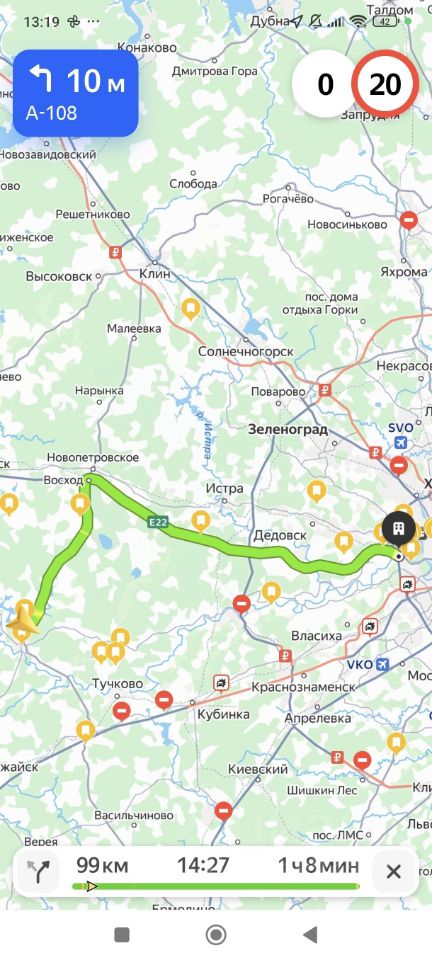
Task: Tap the Android home button
Action: [x=216, y=934]
